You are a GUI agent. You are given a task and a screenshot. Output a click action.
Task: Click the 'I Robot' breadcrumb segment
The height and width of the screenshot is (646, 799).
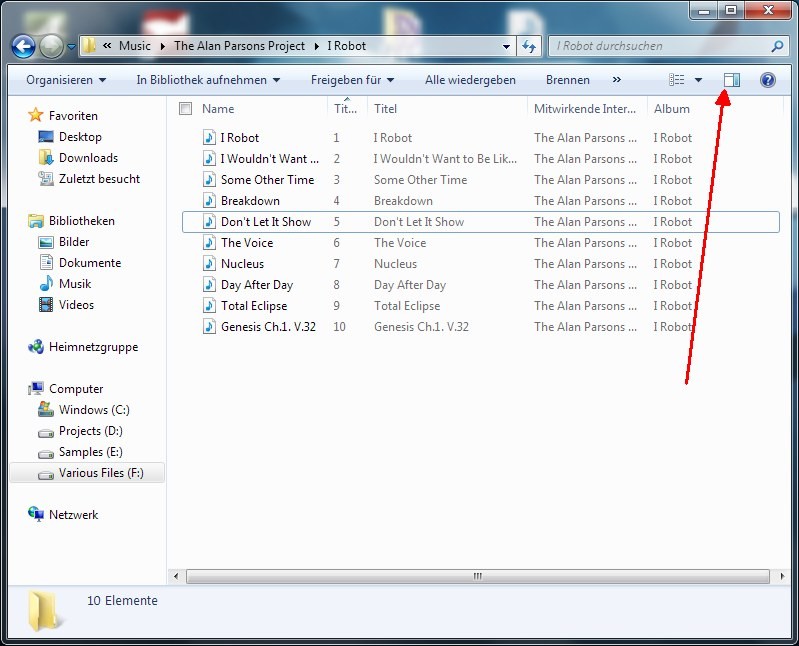(347, 46)
